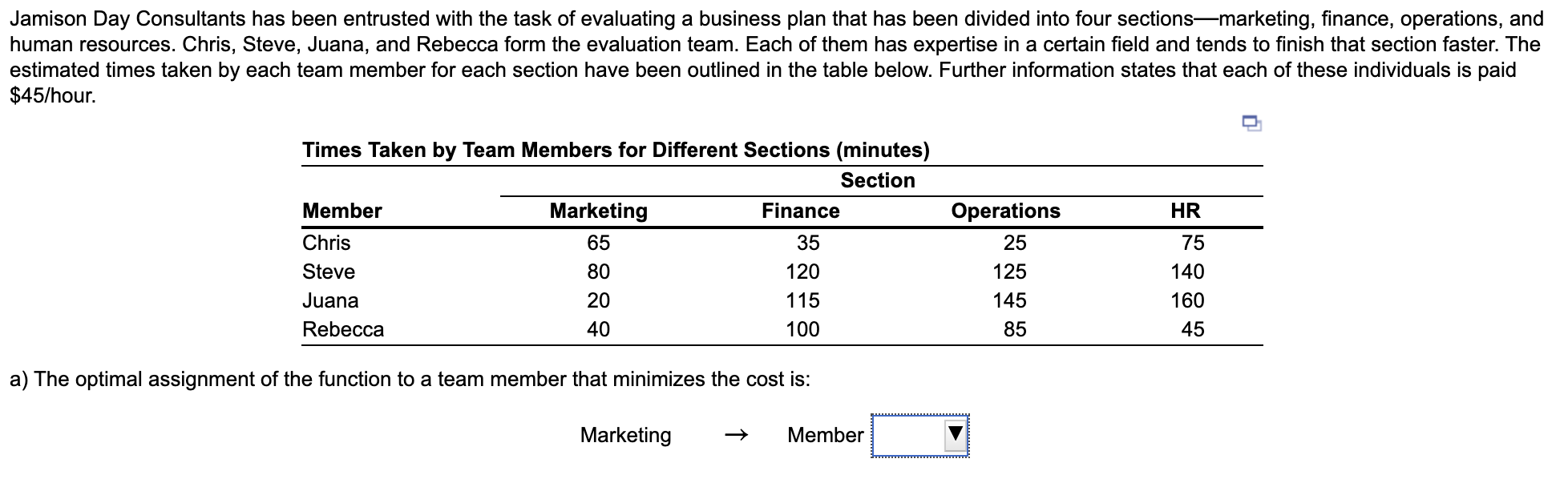
Task: Expand the Member dropdown arrow
Action: click(954, 436)
